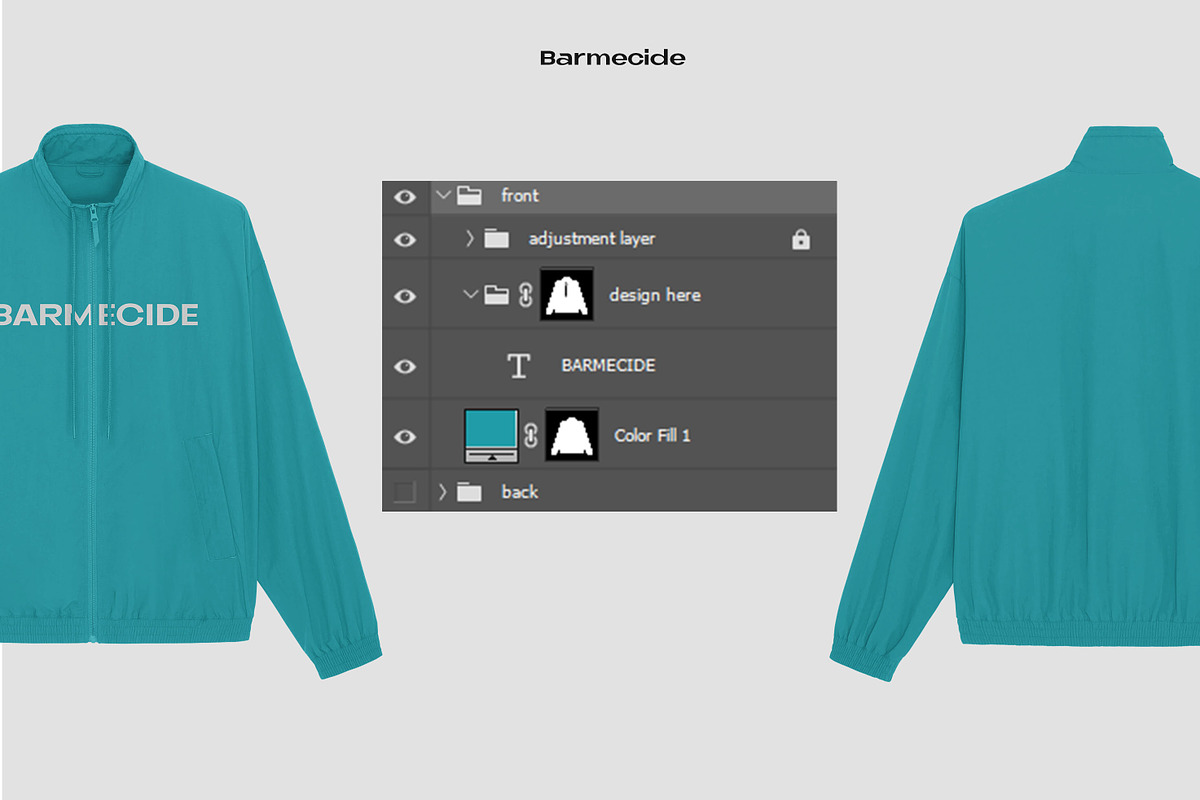Screen dimensions: 1200x800
Task: Click the link icon on design here layer
Action: click(x=526, y=295)
